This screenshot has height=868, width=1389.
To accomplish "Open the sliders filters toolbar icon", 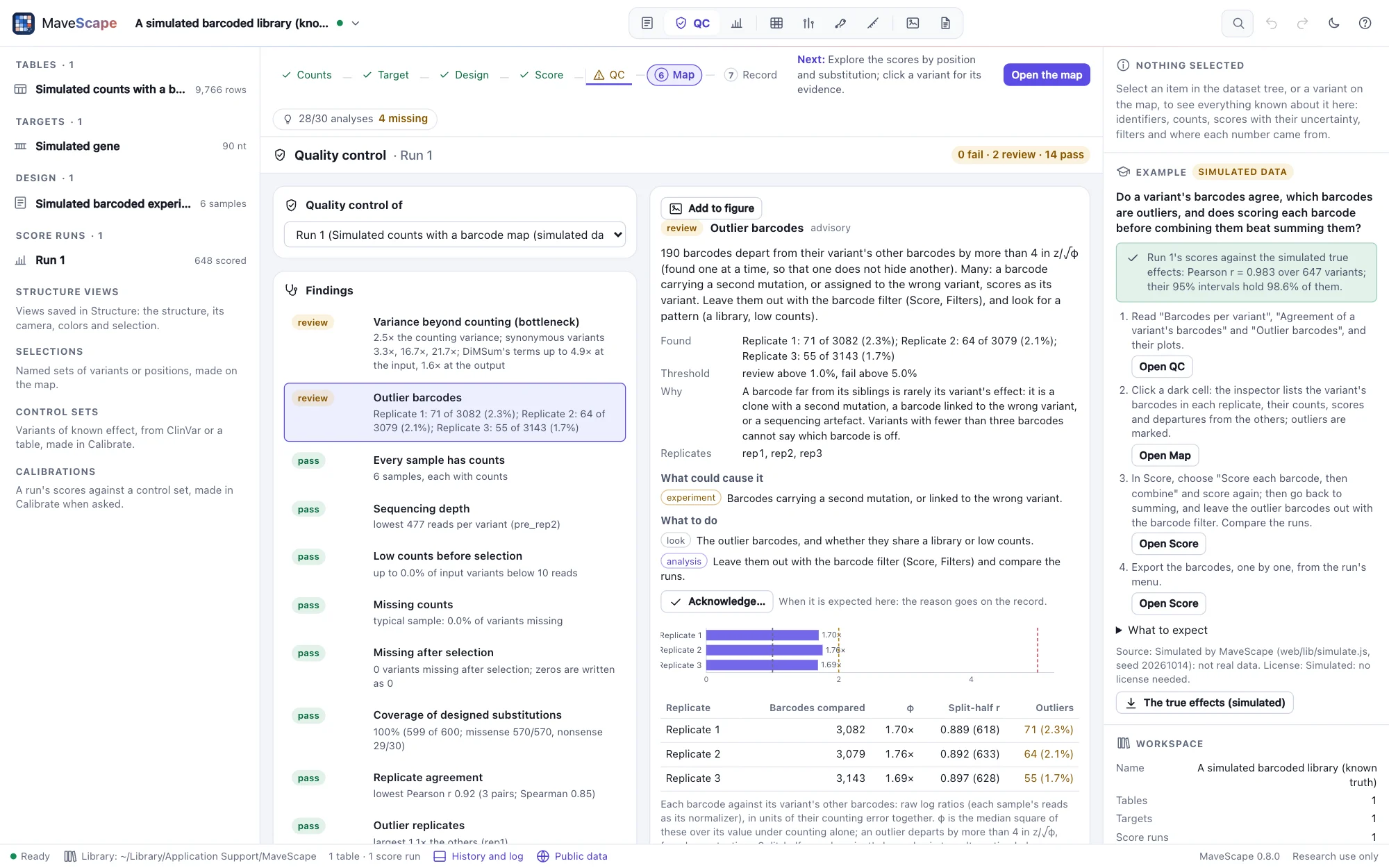I will click(808, 23).
